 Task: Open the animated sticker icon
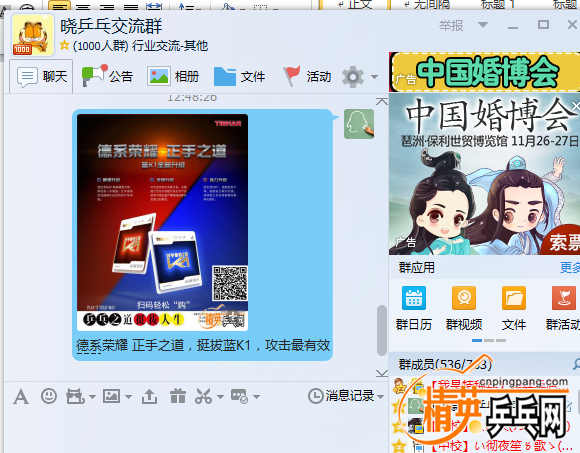pyautogui.click(x=75, y=396)
